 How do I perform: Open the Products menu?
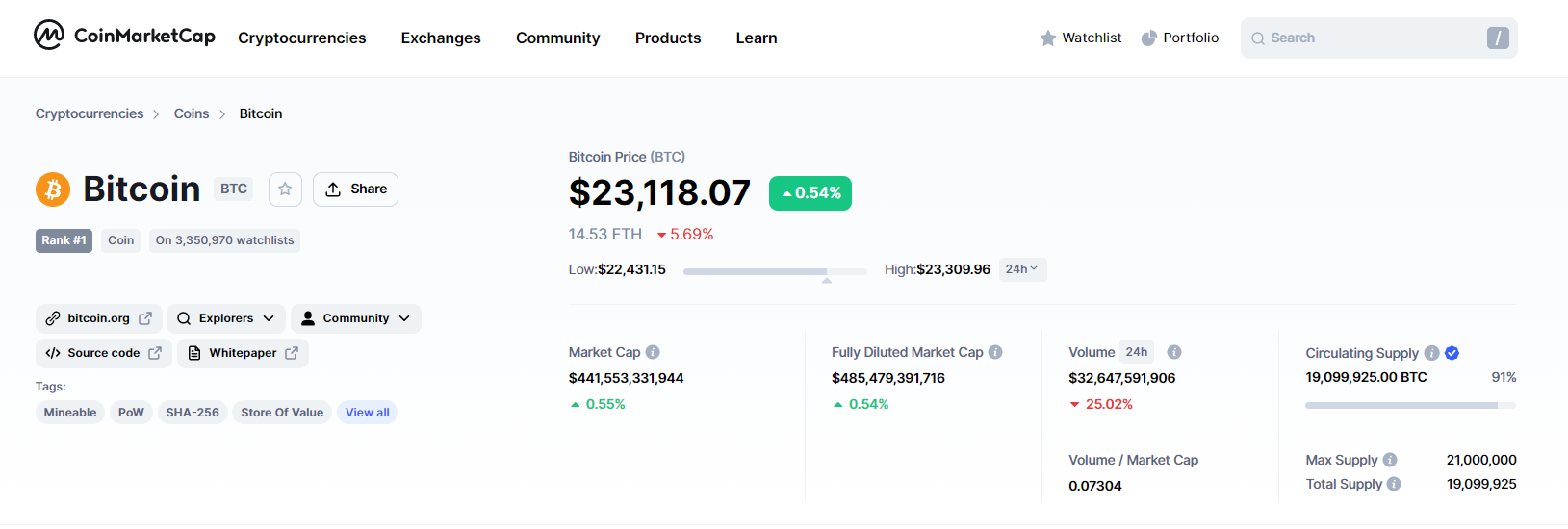point(668,38)
